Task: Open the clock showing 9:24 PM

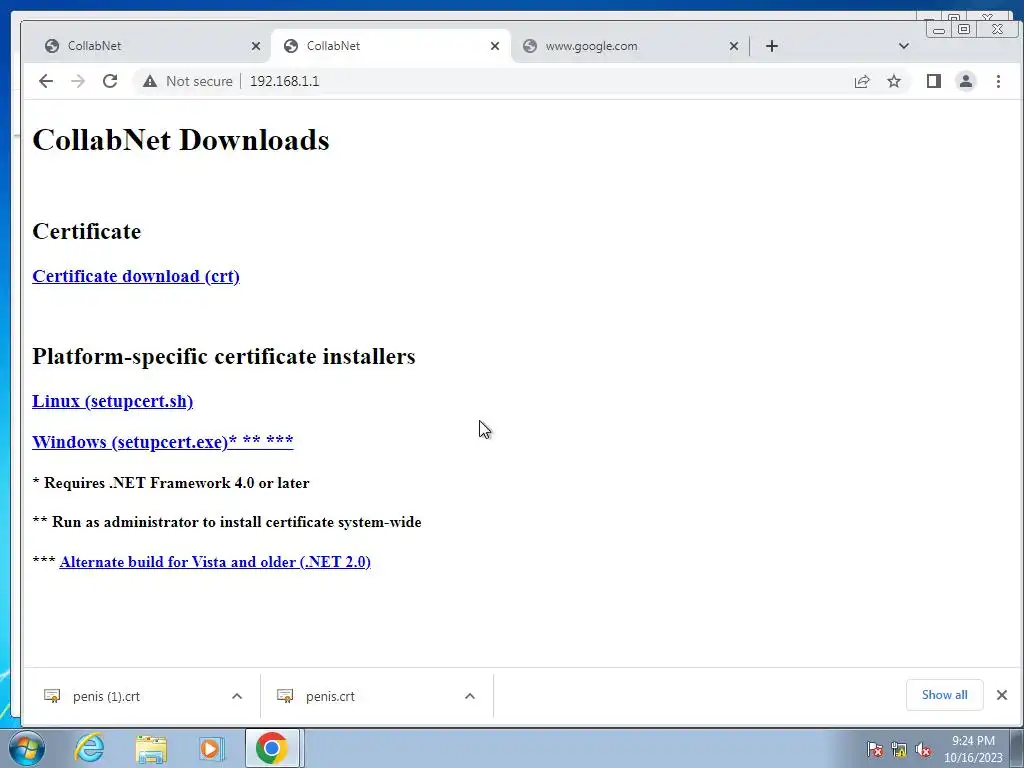Action: tap(973, 749)
